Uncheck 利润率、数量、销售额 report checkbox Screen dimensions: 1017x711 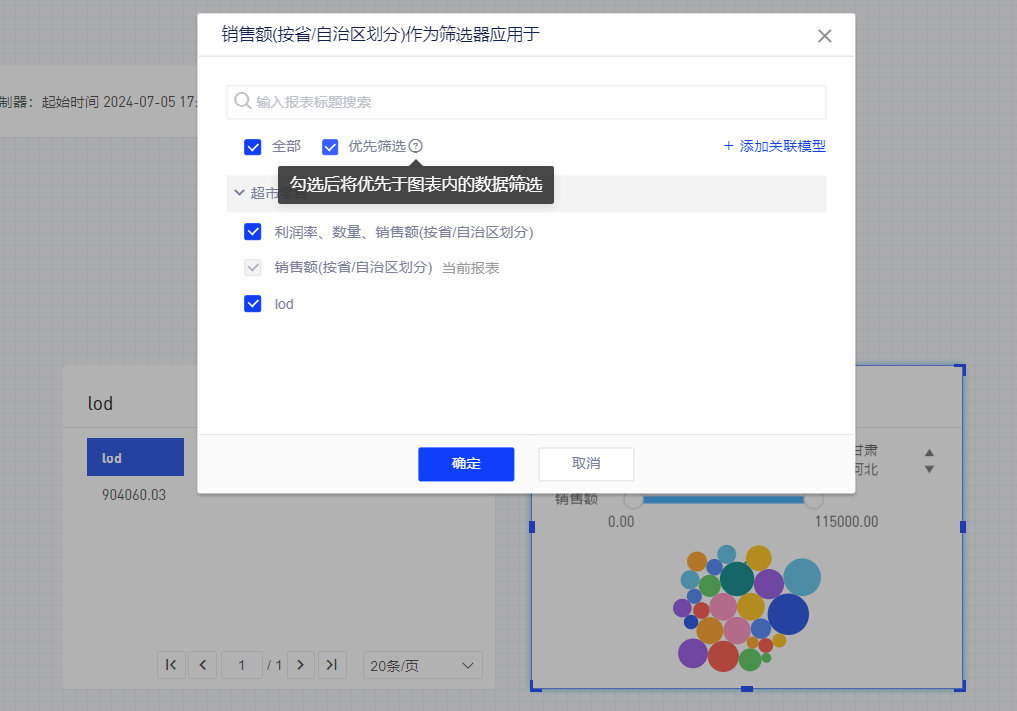click(253, 232)
